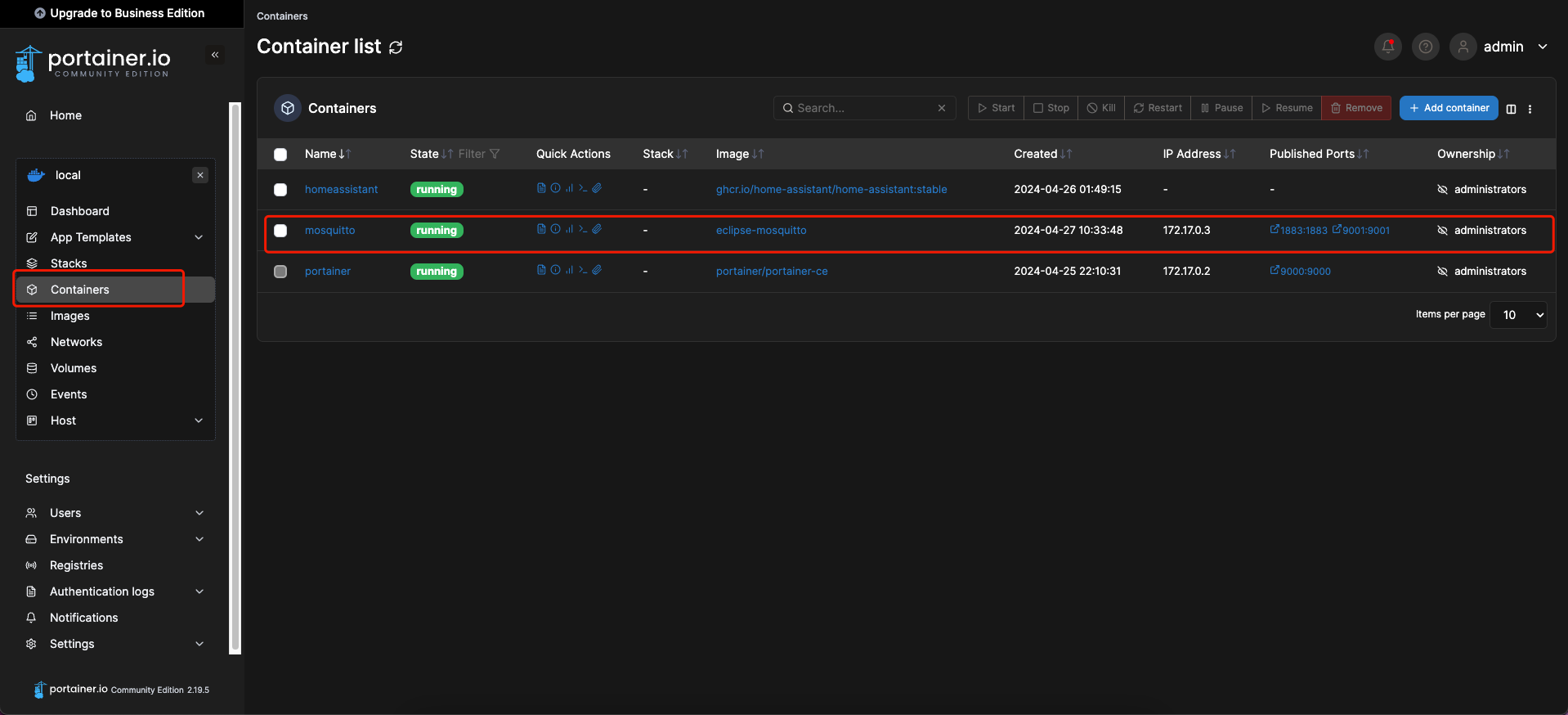The image size is (1568, 715).
Task: Go to Home in sidebar
Action: (x=65, y=115)
